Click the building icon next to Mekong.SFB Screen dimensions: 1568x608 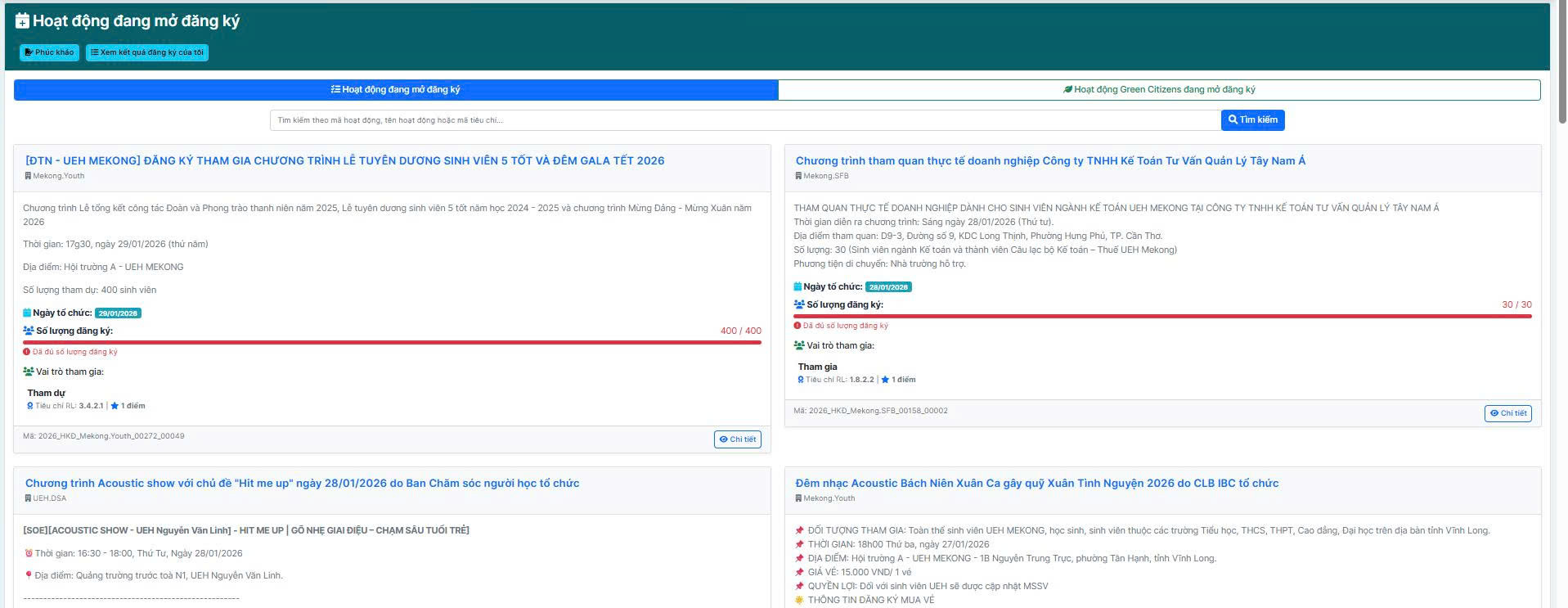point(798,176)
